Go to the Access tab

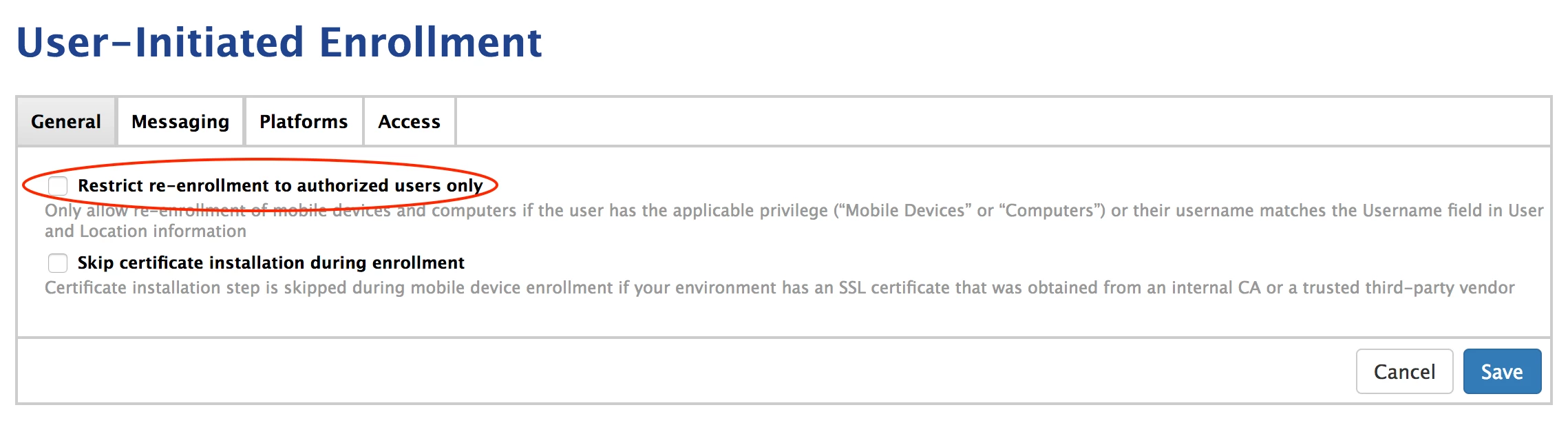[x=409, y=122]
